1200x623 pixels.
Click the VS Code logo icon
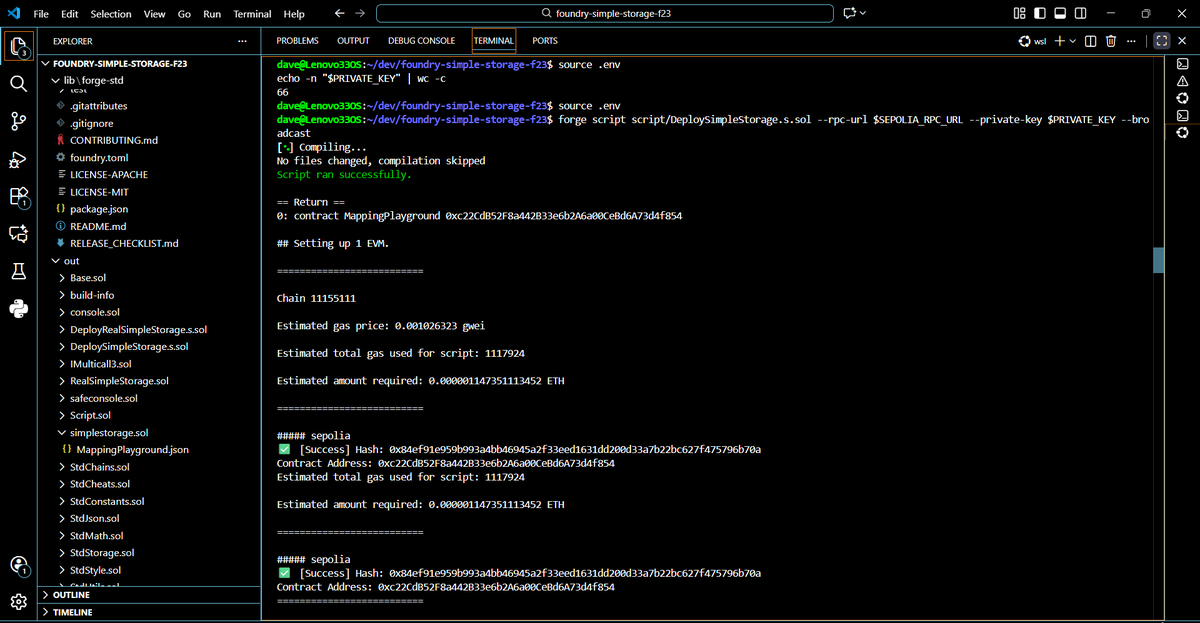[13, 13]
